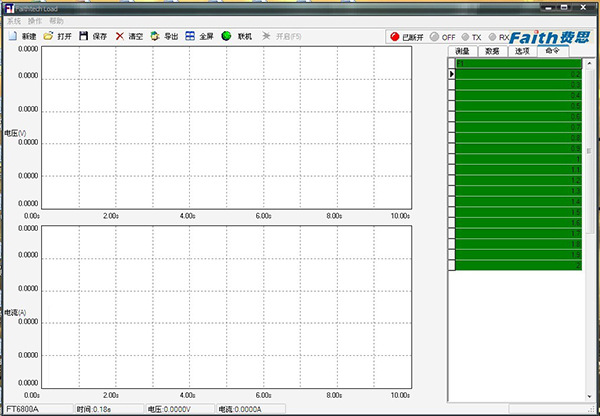Click the 新建 (New) toolbar icon
The height and width of the screenshot is (416, 600).
coord(12,36)
